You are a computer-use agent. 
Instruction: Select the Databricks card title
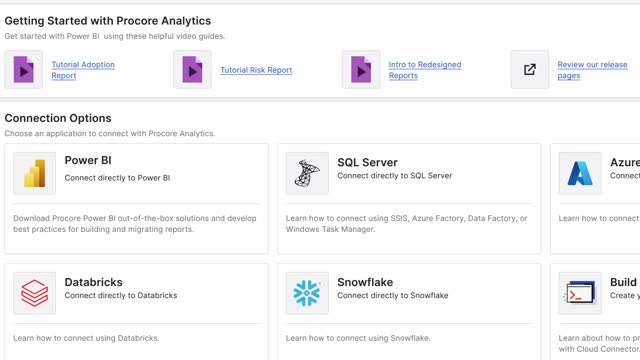tap(93, 282)
